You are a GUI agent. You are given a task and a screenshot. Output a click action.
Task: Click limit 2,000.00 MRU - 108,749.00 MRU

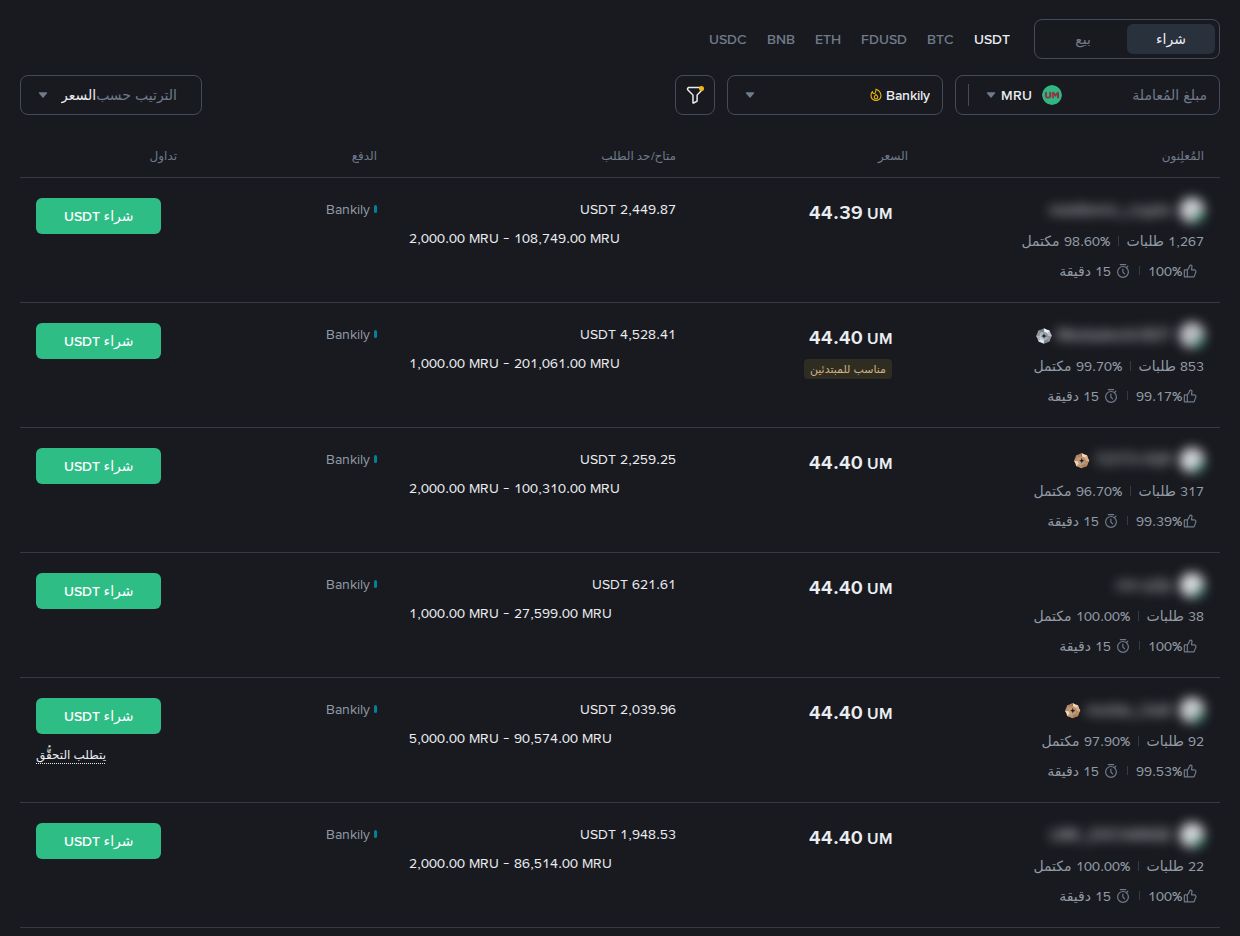pos(514,239)
